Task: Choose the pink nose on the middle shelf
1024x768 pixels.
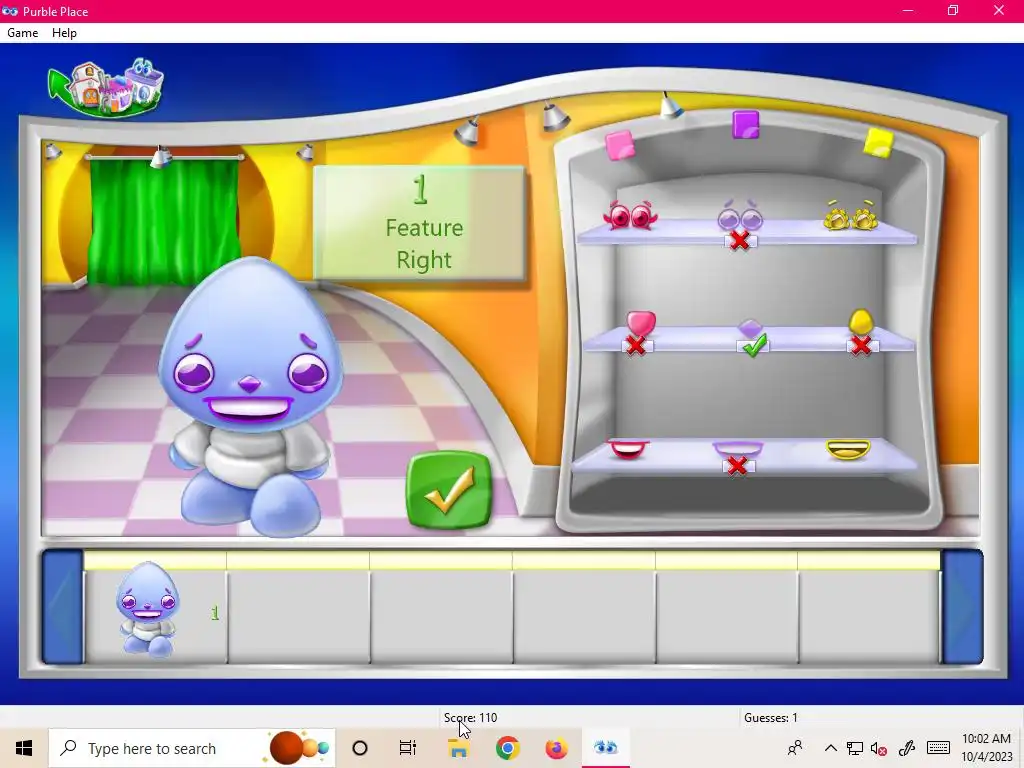Action: point(641,323)
